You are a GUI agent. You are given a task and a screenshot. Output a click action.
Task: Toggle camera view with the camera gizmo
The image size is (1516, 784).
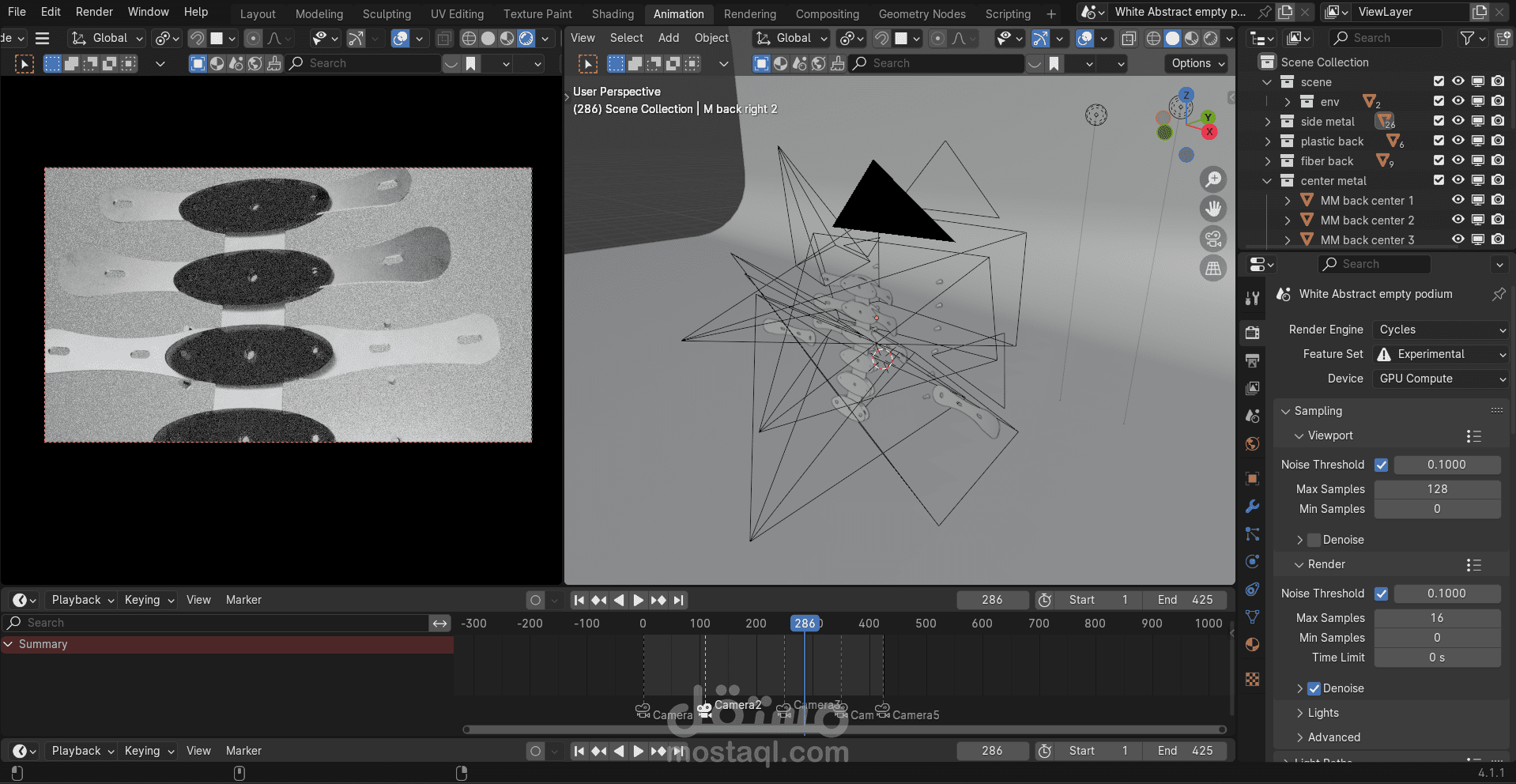tap(1213, 238)
